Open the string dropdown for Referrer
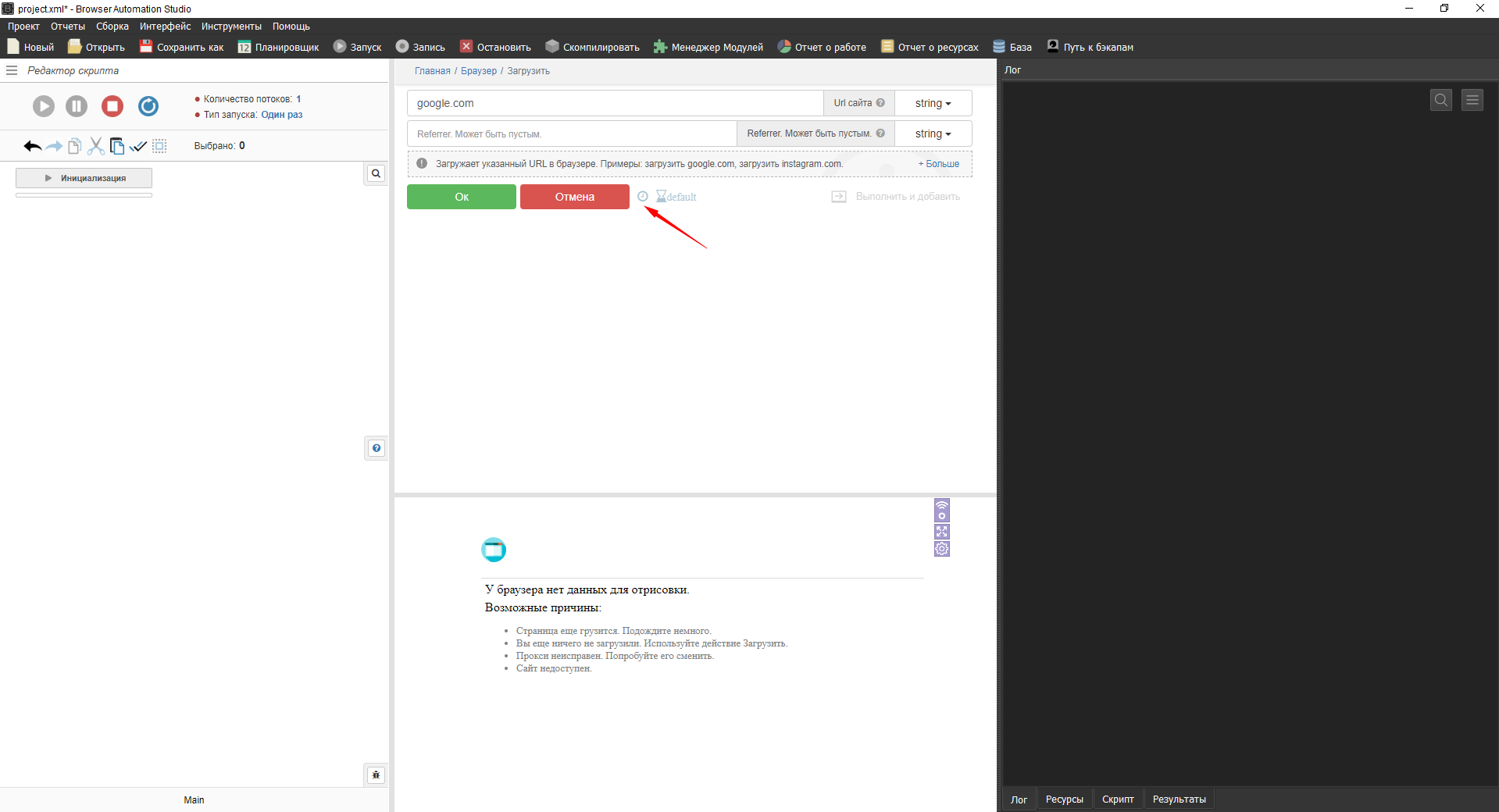This screenshot has width=1499, height=812. [x=933, y=134]
